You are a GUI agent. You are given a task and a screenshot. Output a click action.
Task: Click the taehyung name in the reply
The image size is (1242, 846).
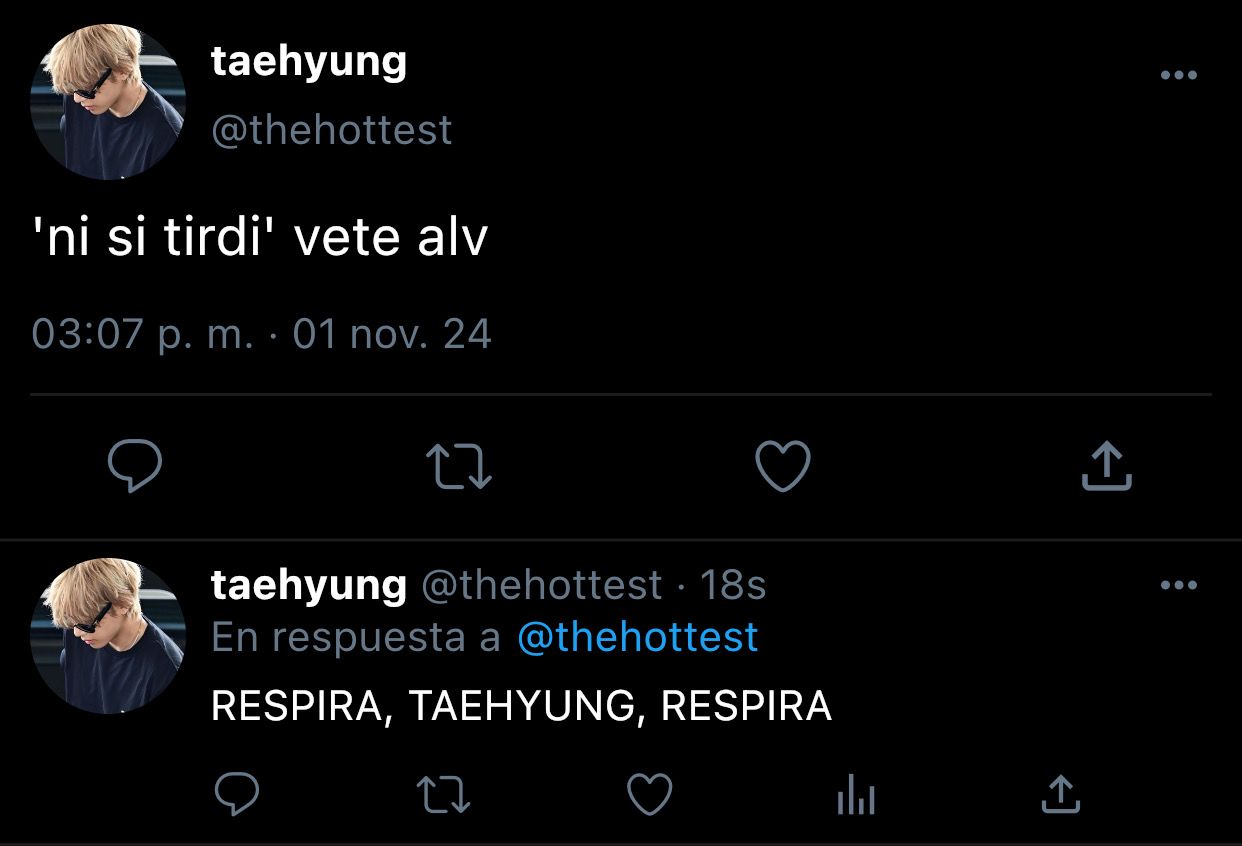point(309,585)
